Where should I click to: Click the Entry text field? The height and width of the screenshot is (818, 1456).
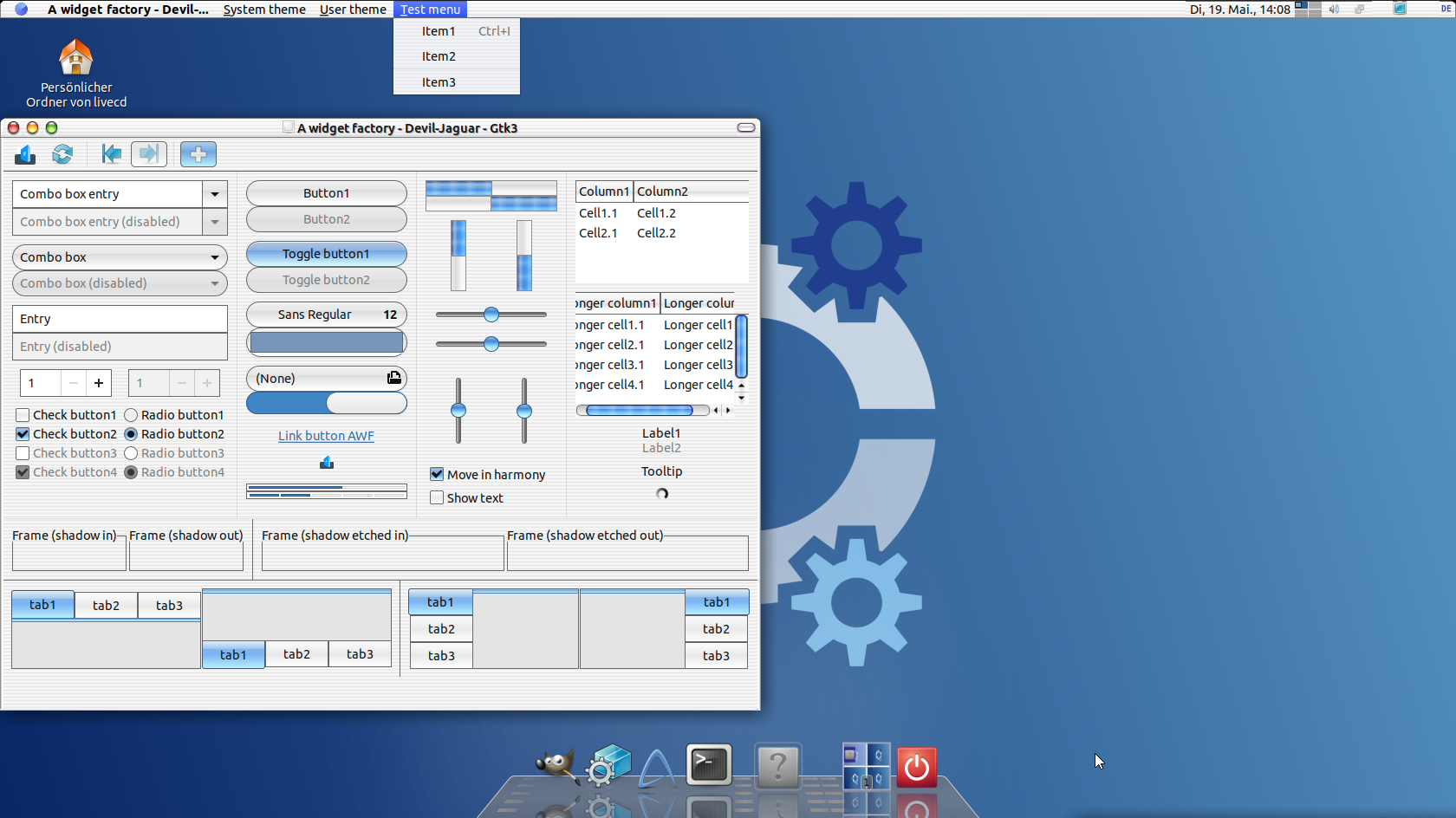point(120,319)
